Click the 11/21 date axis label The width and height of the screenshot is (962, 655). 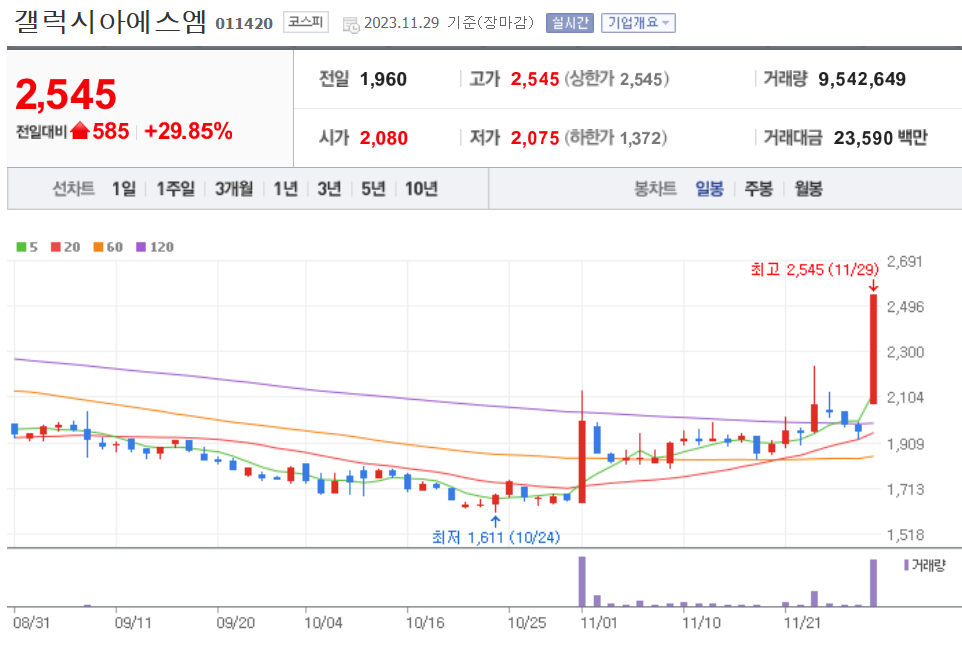[802, 622]
